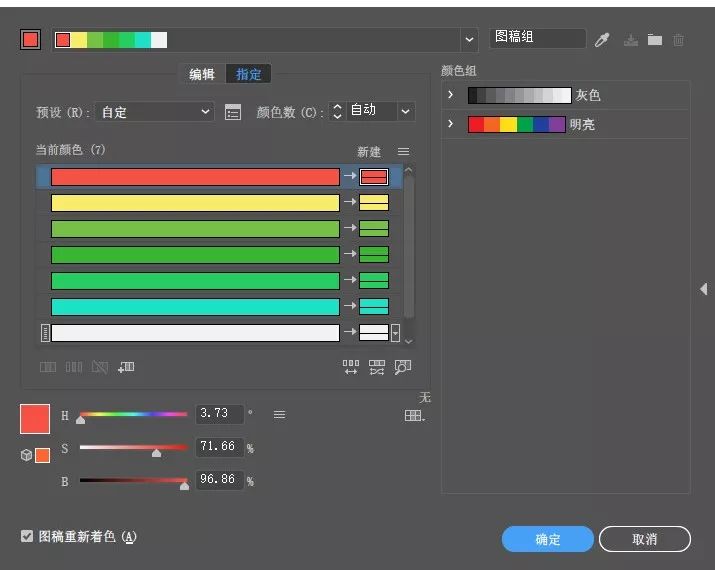715x570 pixels.
Task: Click the find color in artwork magnifier icon
Action: click(x=403, y=367)
